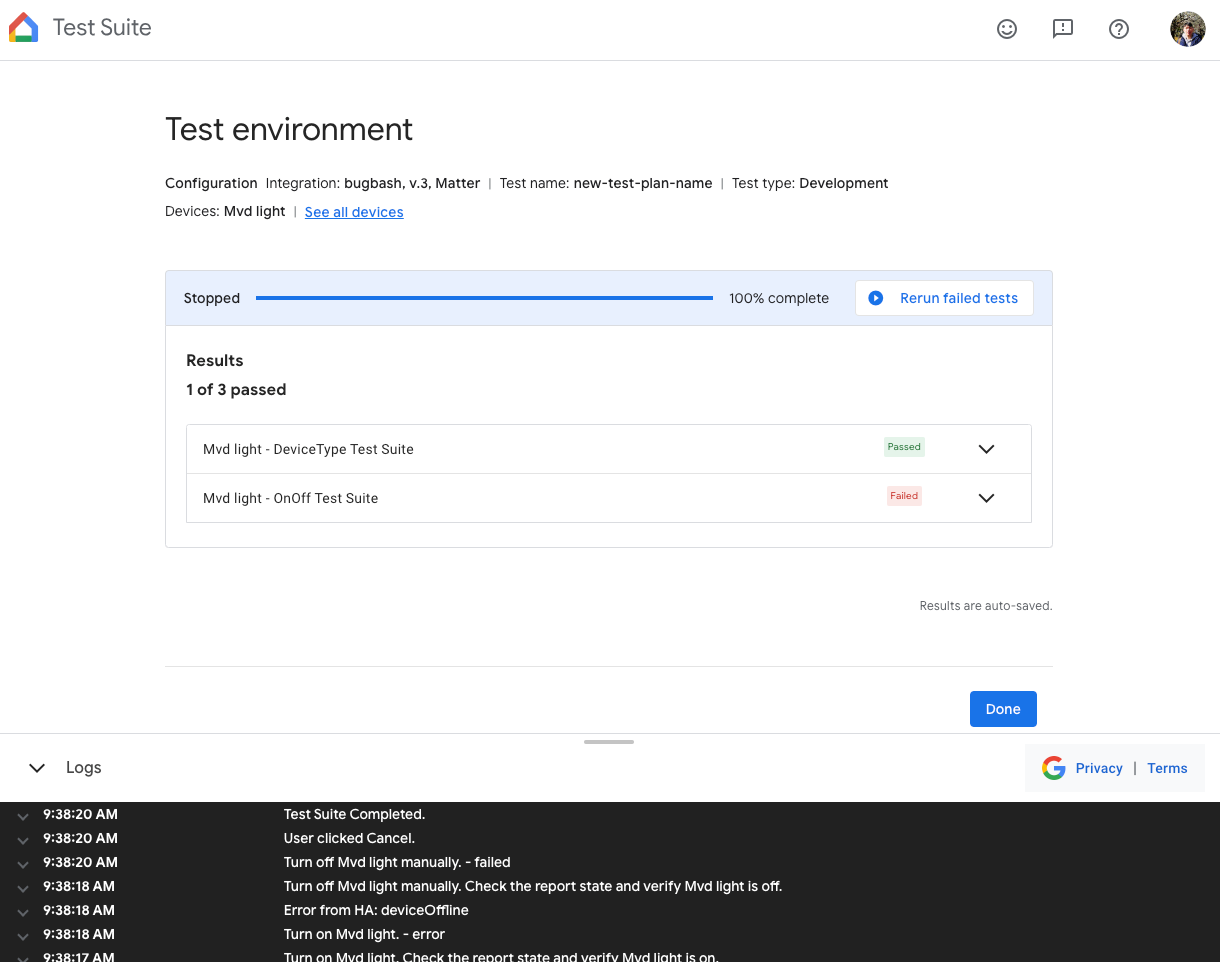Click the send feedback speech bubble icon

coord(1063,29)
